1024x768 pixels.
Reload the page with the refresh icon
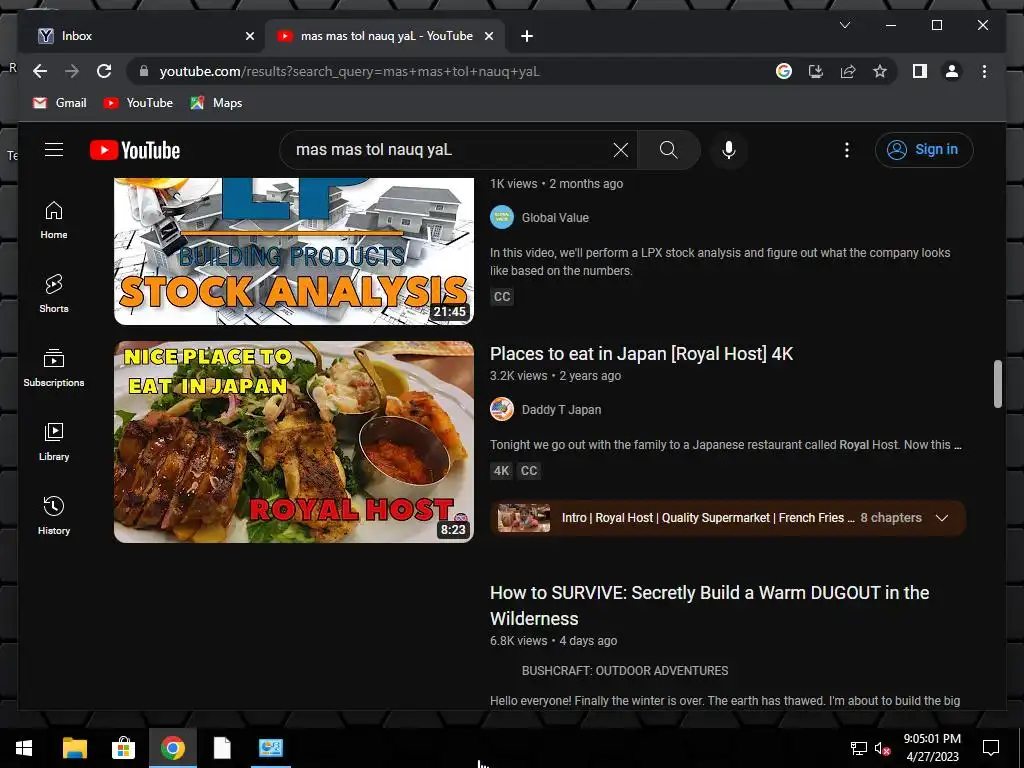pyautogui.click(x=104, y=71)
